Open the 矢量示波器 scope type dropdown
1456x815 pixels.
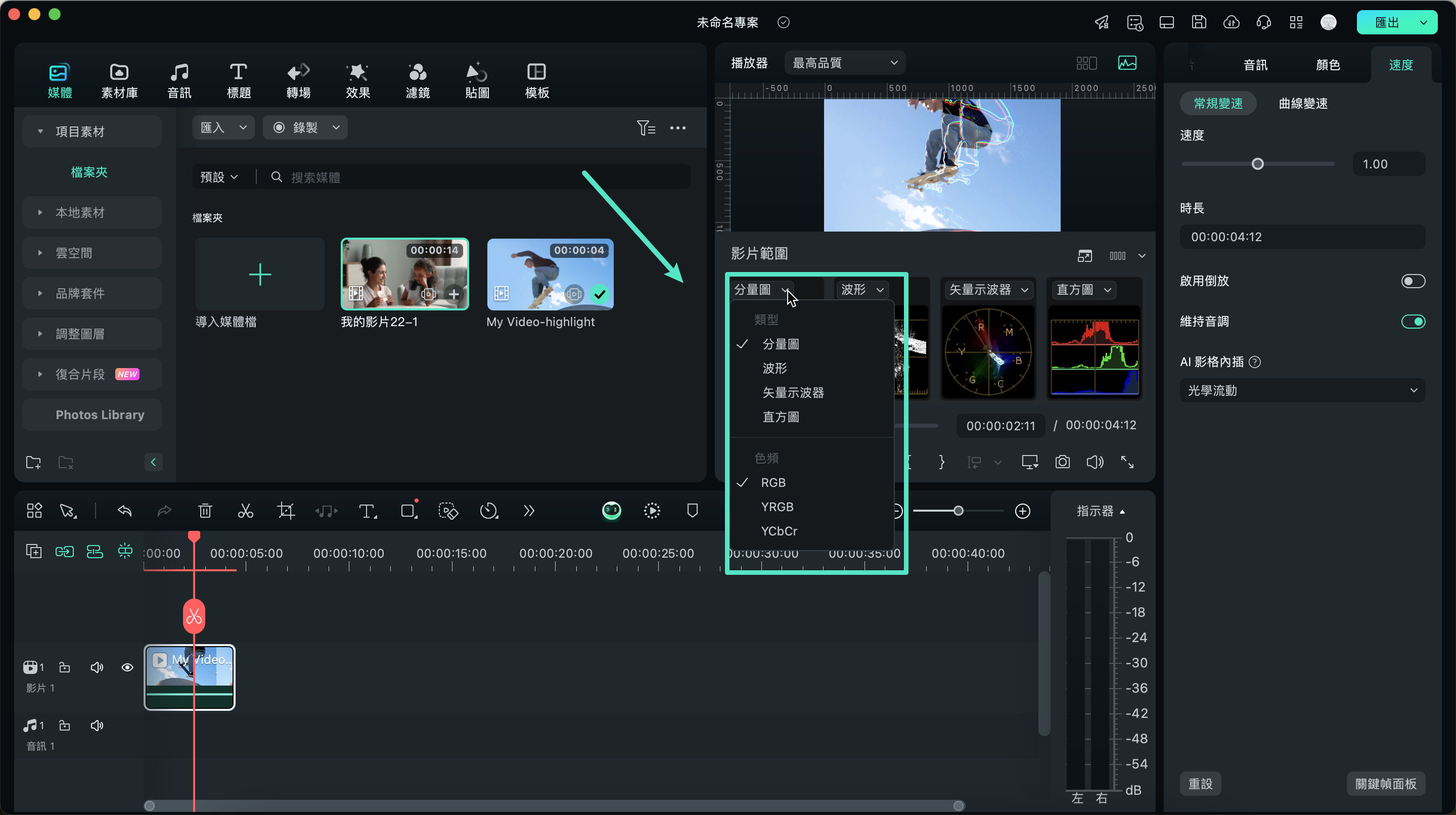[988, 290]
